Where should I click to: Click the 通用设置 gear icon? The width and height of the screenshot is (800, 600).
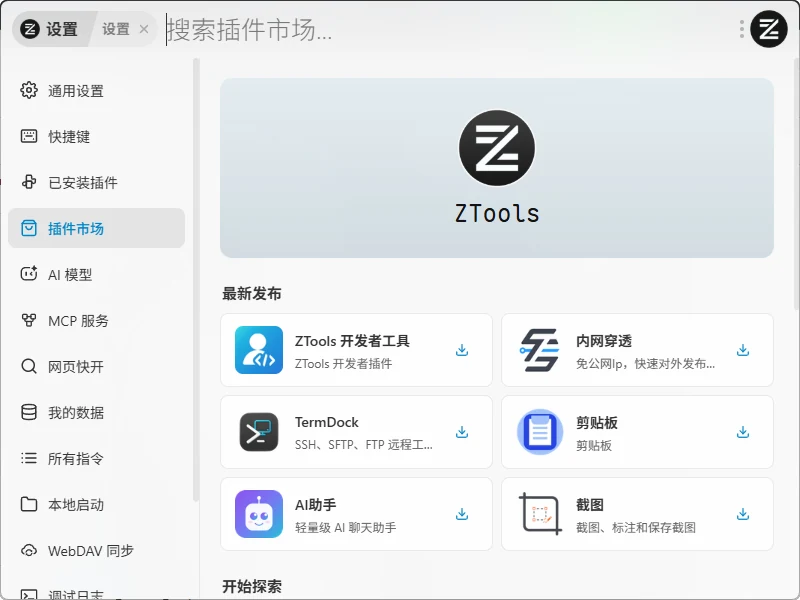[29, 90]
